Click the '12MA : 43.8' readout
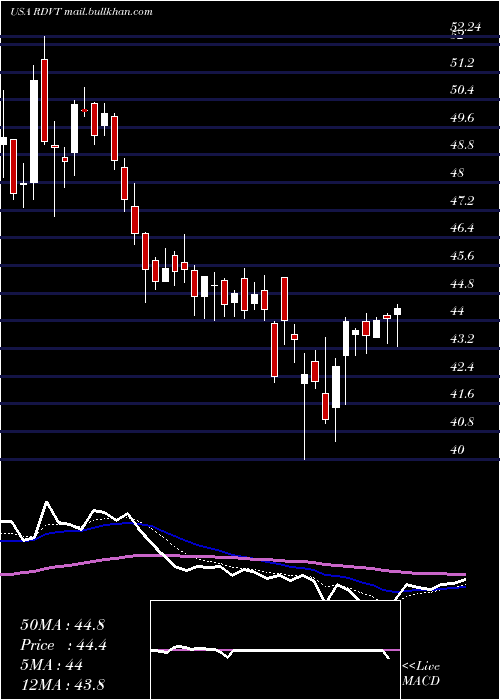 click(x=62, y=685)
